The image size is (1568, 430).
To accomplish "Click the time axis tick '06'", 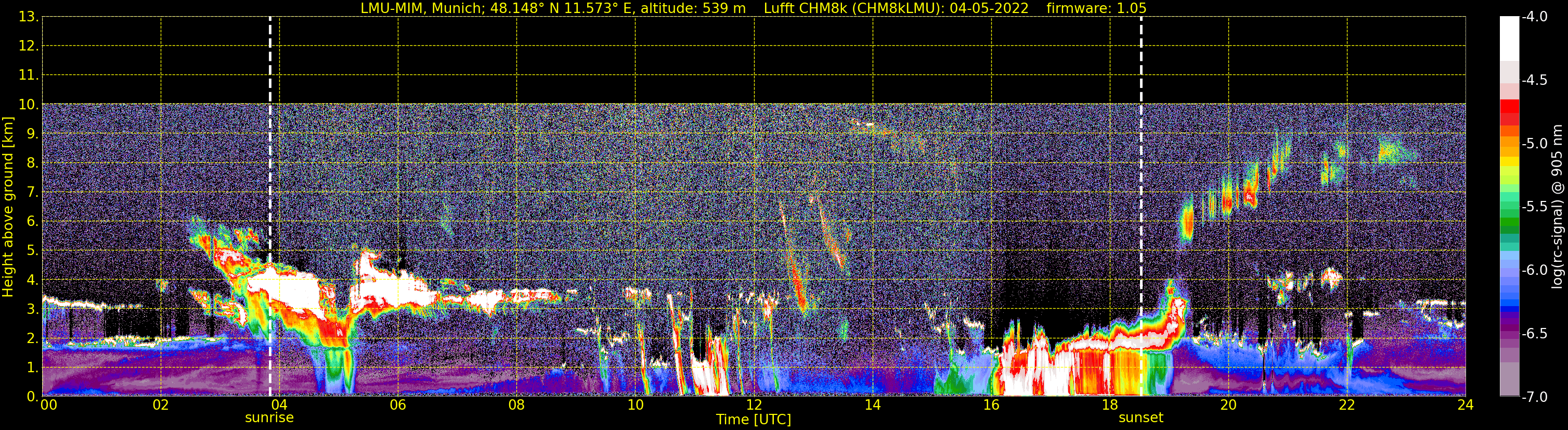I will (398, 405).
